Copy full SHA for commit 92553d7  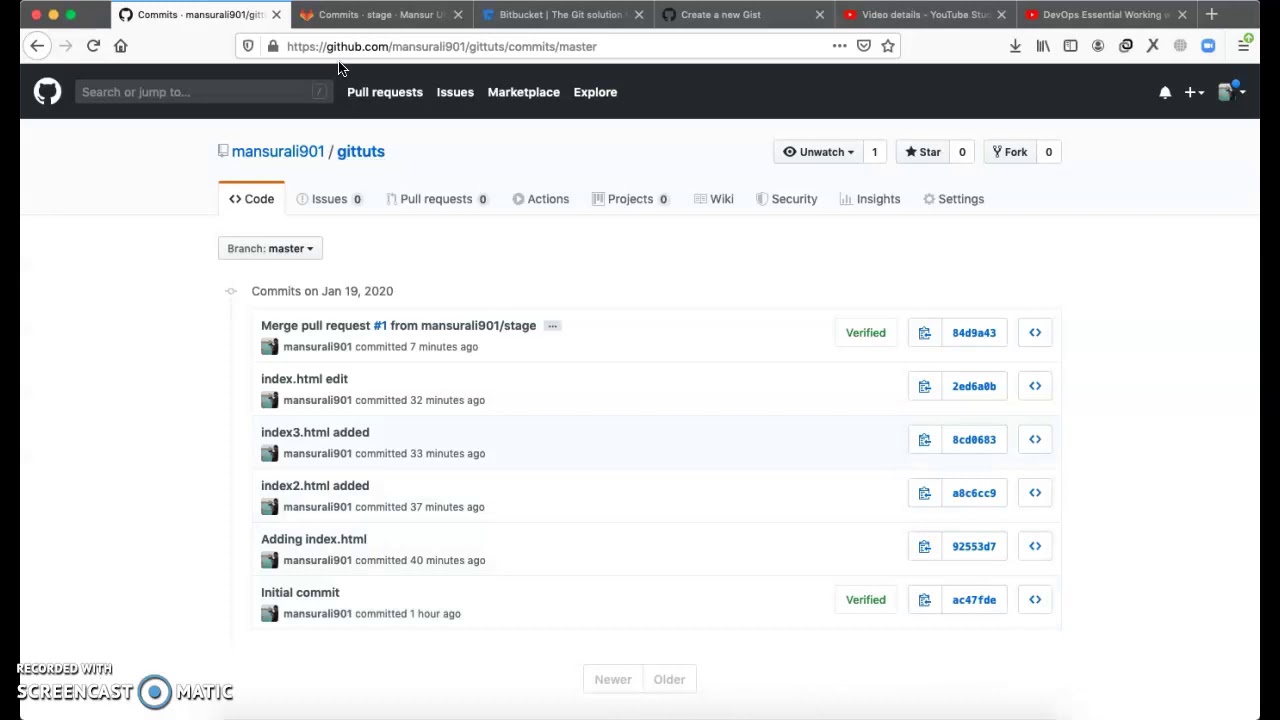click(925, 546)
